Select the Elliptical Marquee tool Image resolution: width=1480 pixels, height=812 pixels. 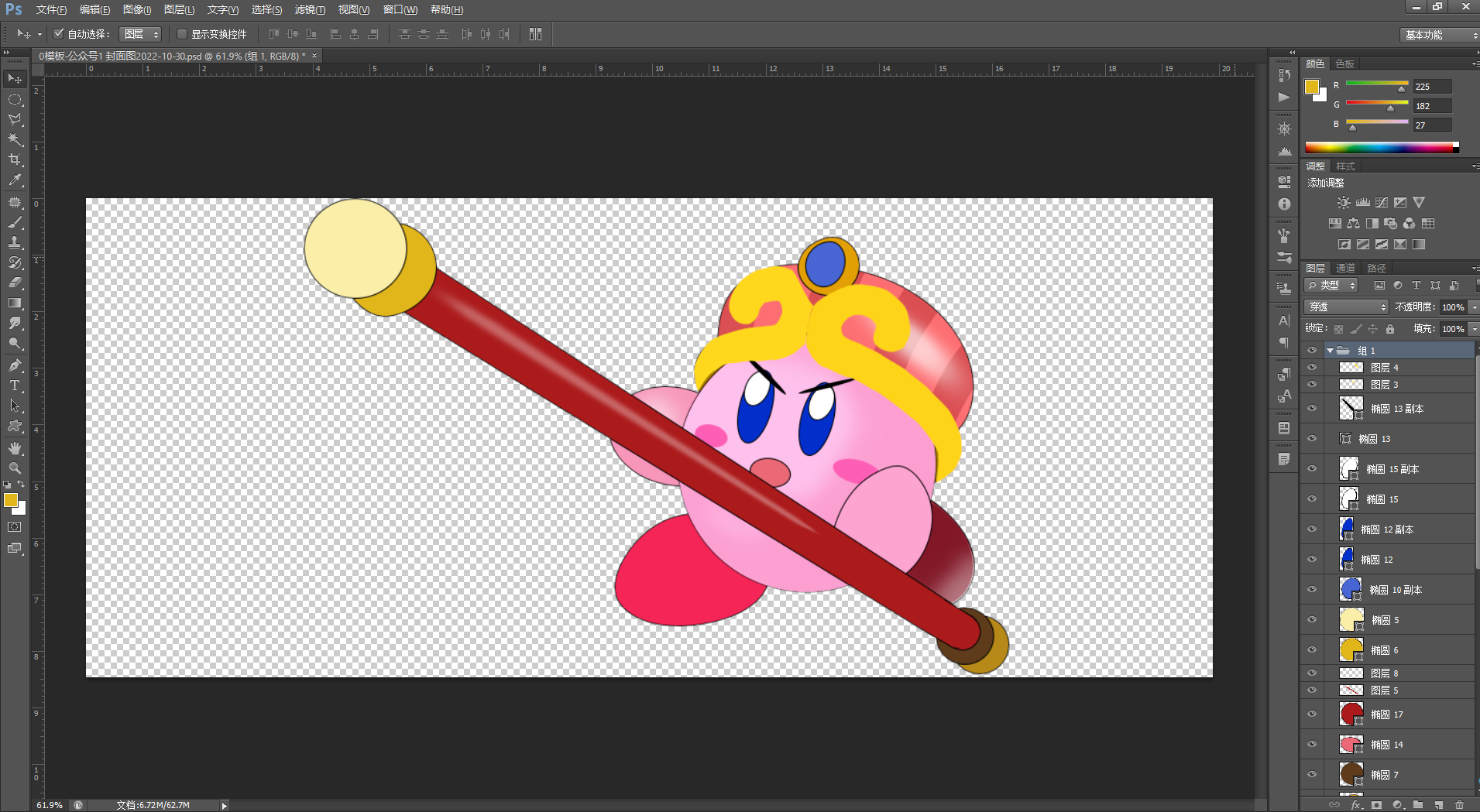pyautogui.click(x=15, y=99)
